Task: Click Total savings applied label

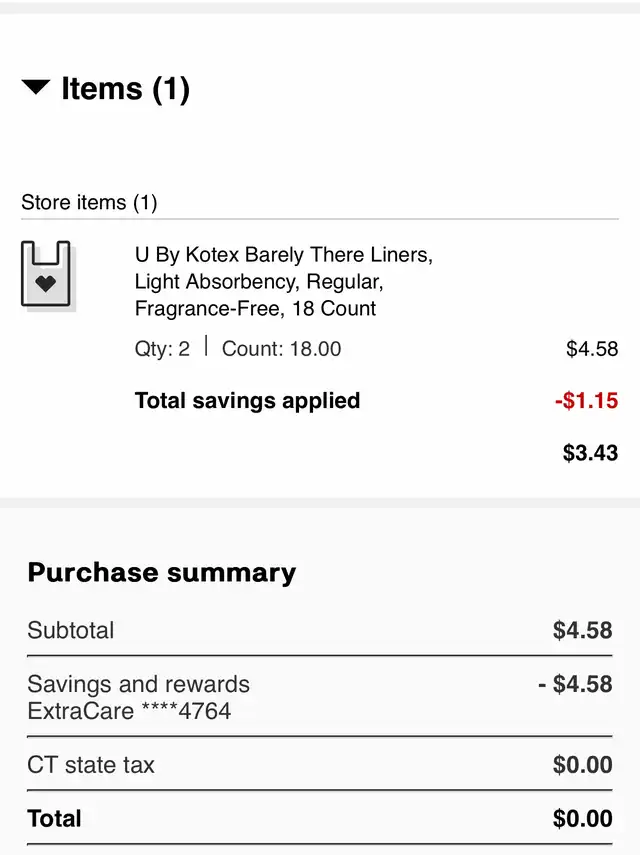Action: coord(247,400)
